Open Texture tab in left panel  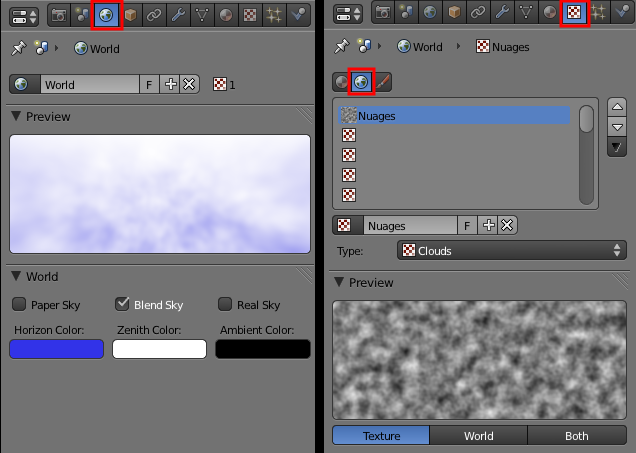pyautogui.click(x=250, y=15)
